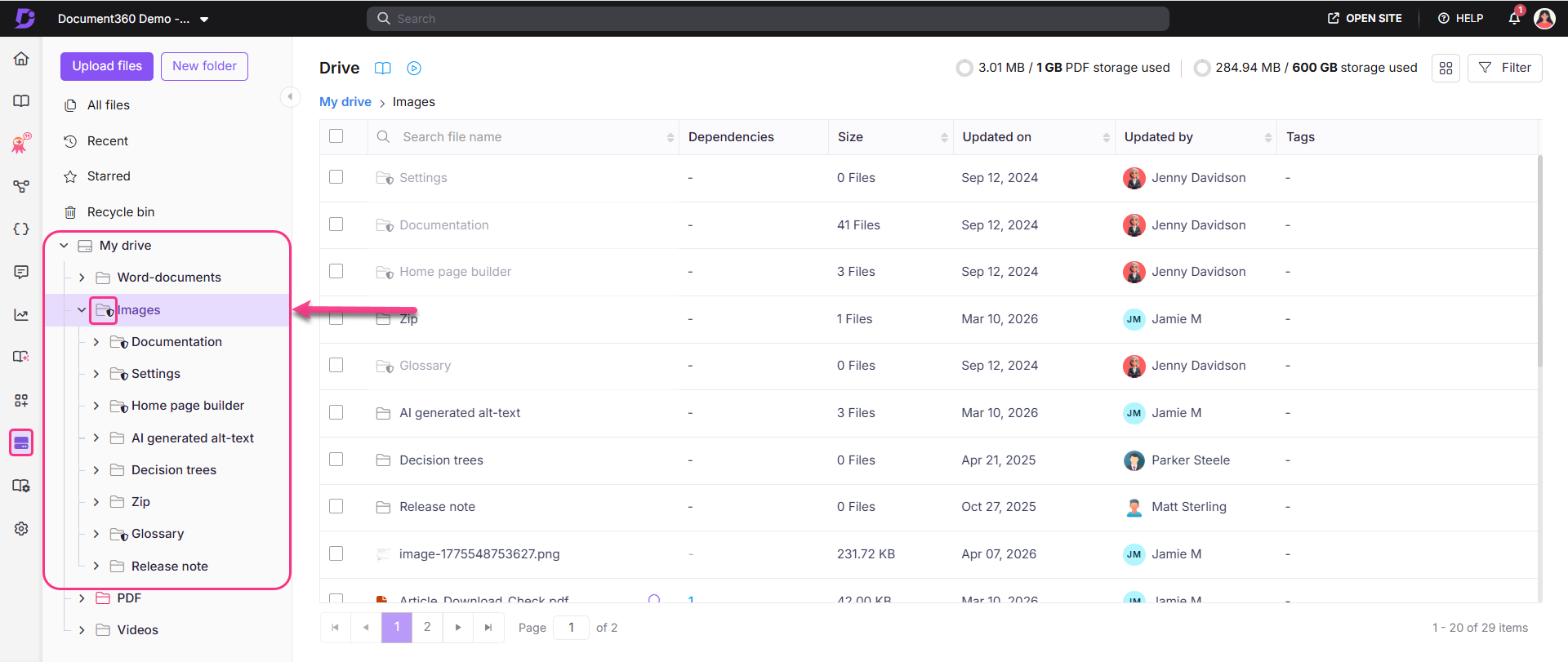Image resolution: width=1568 pixels, height=662 pixels.
Task: Open the Filter button
Action: (x=1504, y=68)
